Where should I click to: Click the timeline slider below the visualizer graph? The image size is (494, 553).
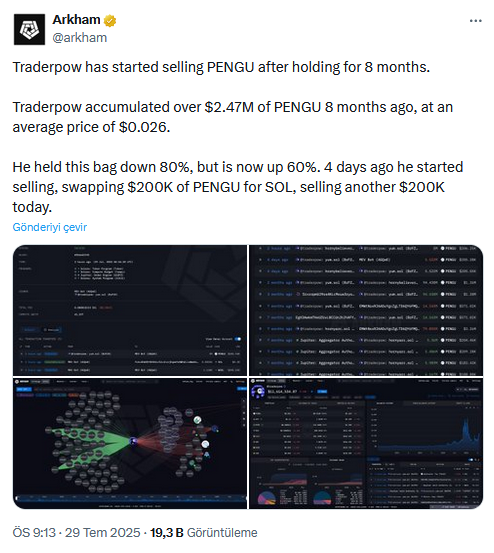click(130, 498)
